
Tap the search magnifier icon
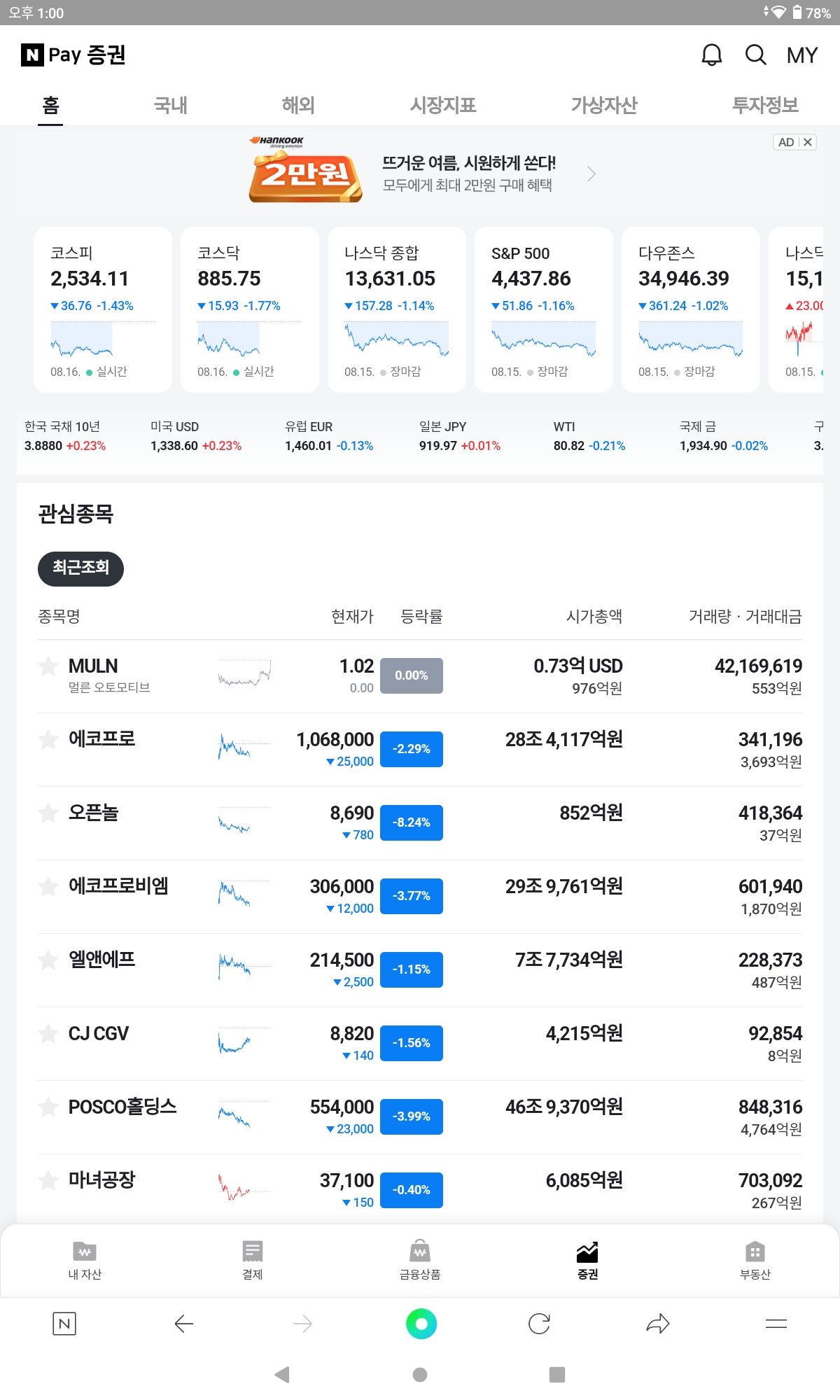(x=755, y=55)
